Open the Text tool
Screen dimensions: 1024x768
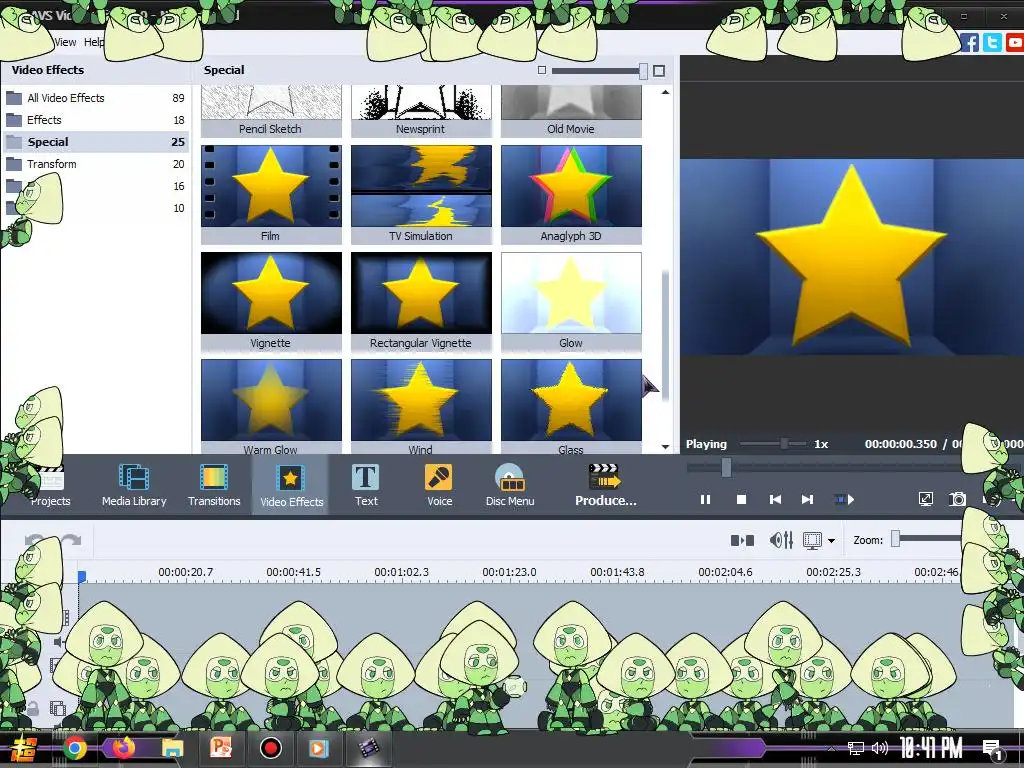[366, 485]
